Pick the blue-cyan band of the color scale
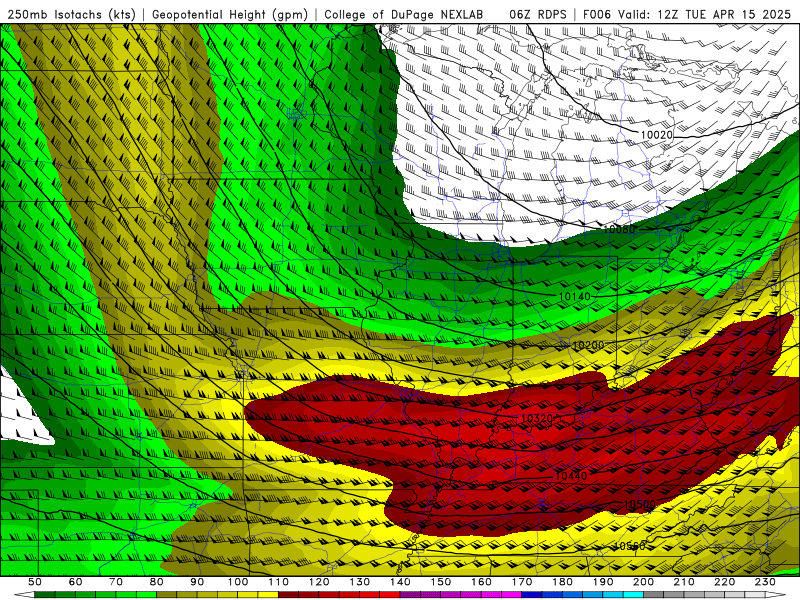Screen dimensions: 800x600 (583, 595)
